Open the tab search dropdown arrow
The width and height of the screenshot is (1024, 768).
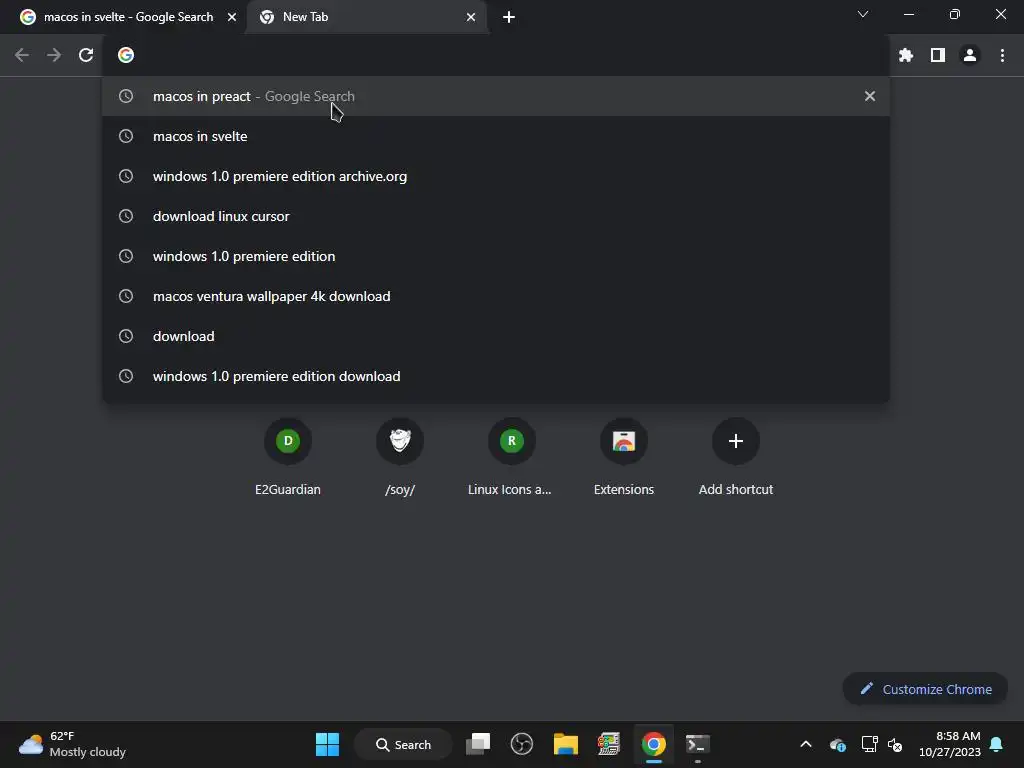(863, 14)
